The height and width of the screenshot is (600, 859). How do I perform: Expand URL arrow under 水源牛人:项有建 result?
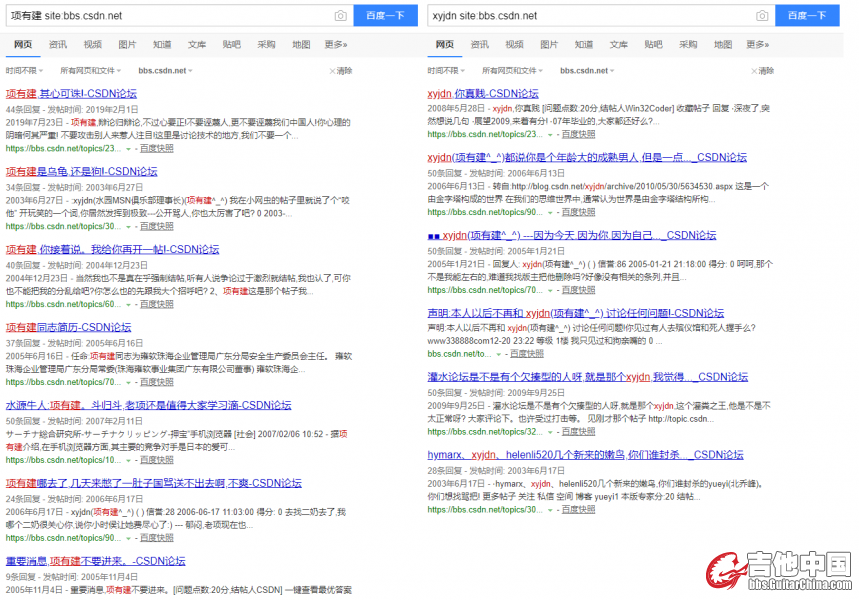pyautogui.click(x=128, y=460)
